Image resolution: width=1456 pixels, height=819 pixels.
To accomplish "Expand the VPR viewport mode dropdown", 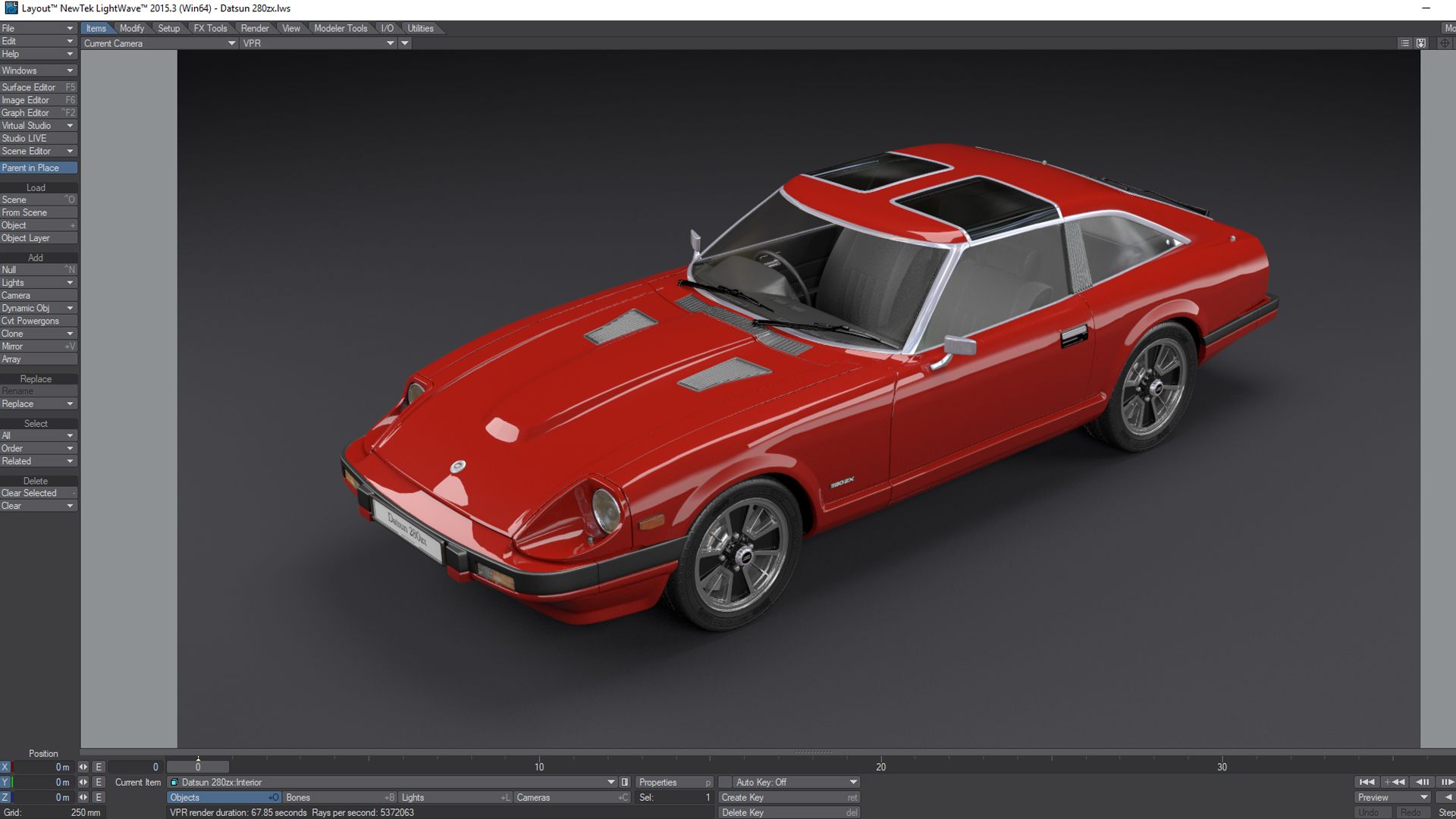I will click(390, 43).
